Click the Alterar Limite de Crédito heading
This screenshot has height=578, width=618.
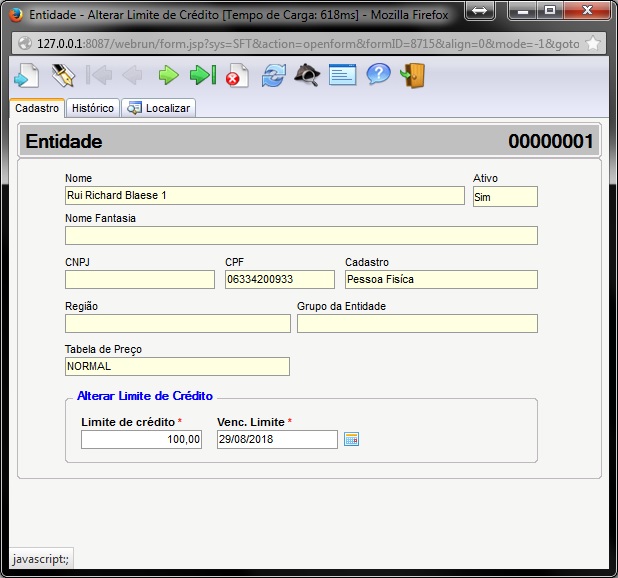[145, 396]
